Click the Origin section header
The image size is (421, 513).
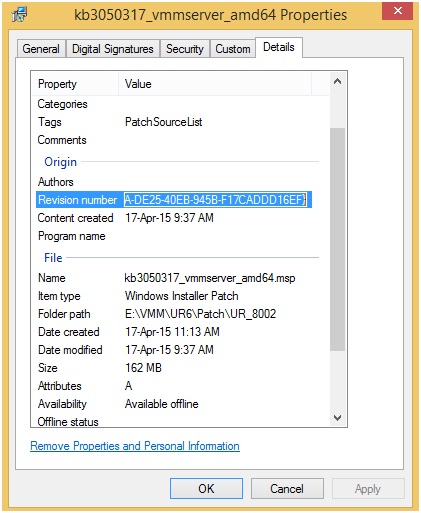(x=60, y=162)
